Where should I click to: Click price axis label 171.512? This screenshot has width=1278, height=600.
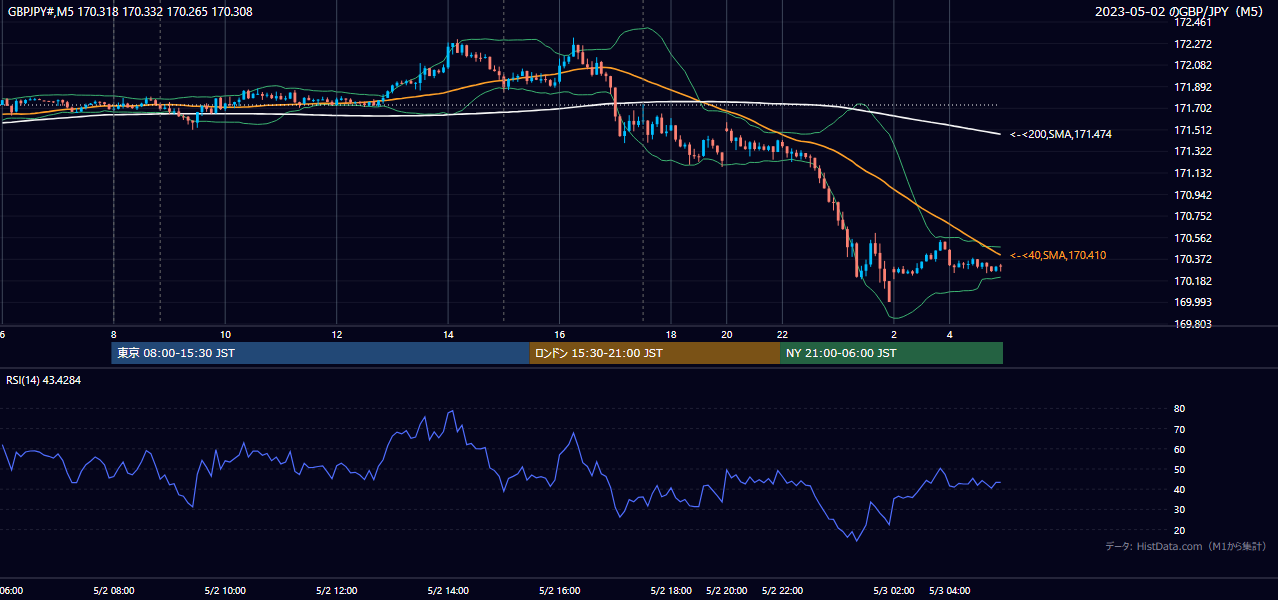(1193, 130)
